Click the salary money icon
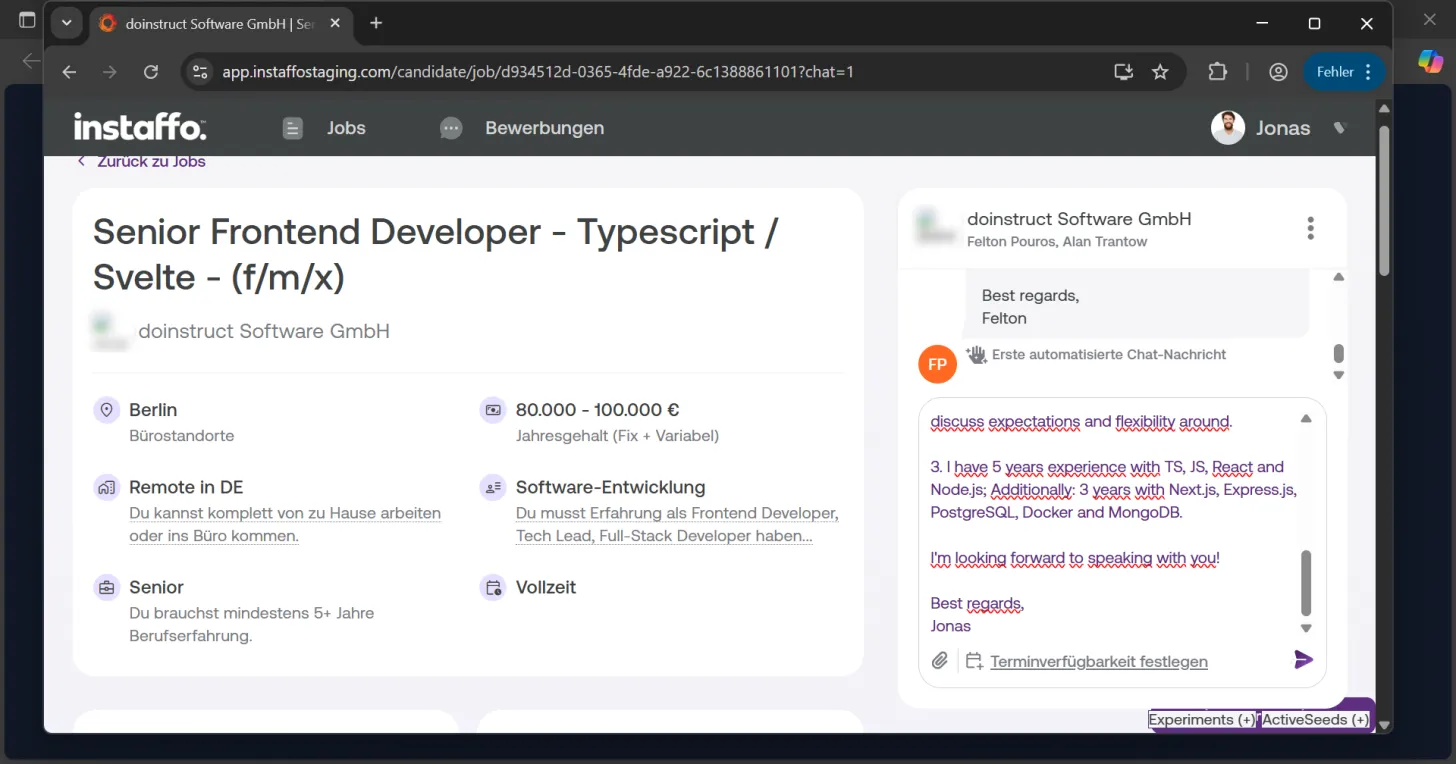The image size is (1456, 764). tap(493, 410)
